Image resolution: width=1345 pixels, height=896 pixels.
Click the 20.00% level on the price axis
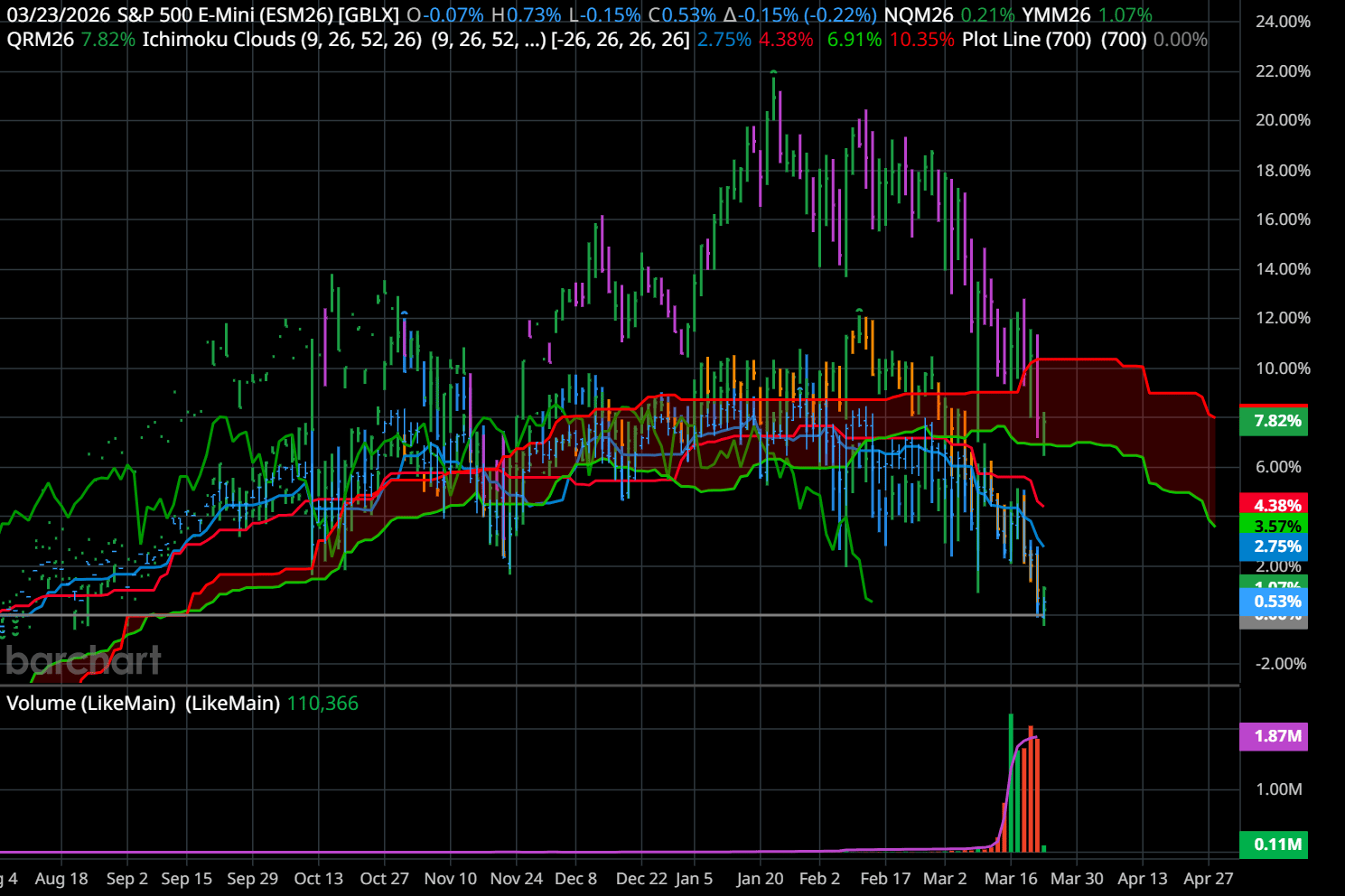pos(1283,120)
